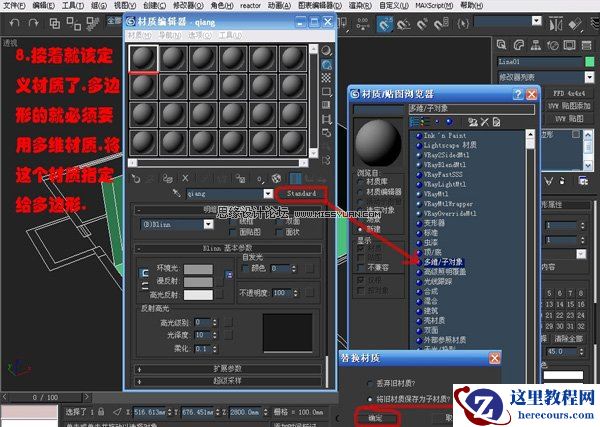Click the Sample UV Tiling icon

326,91
